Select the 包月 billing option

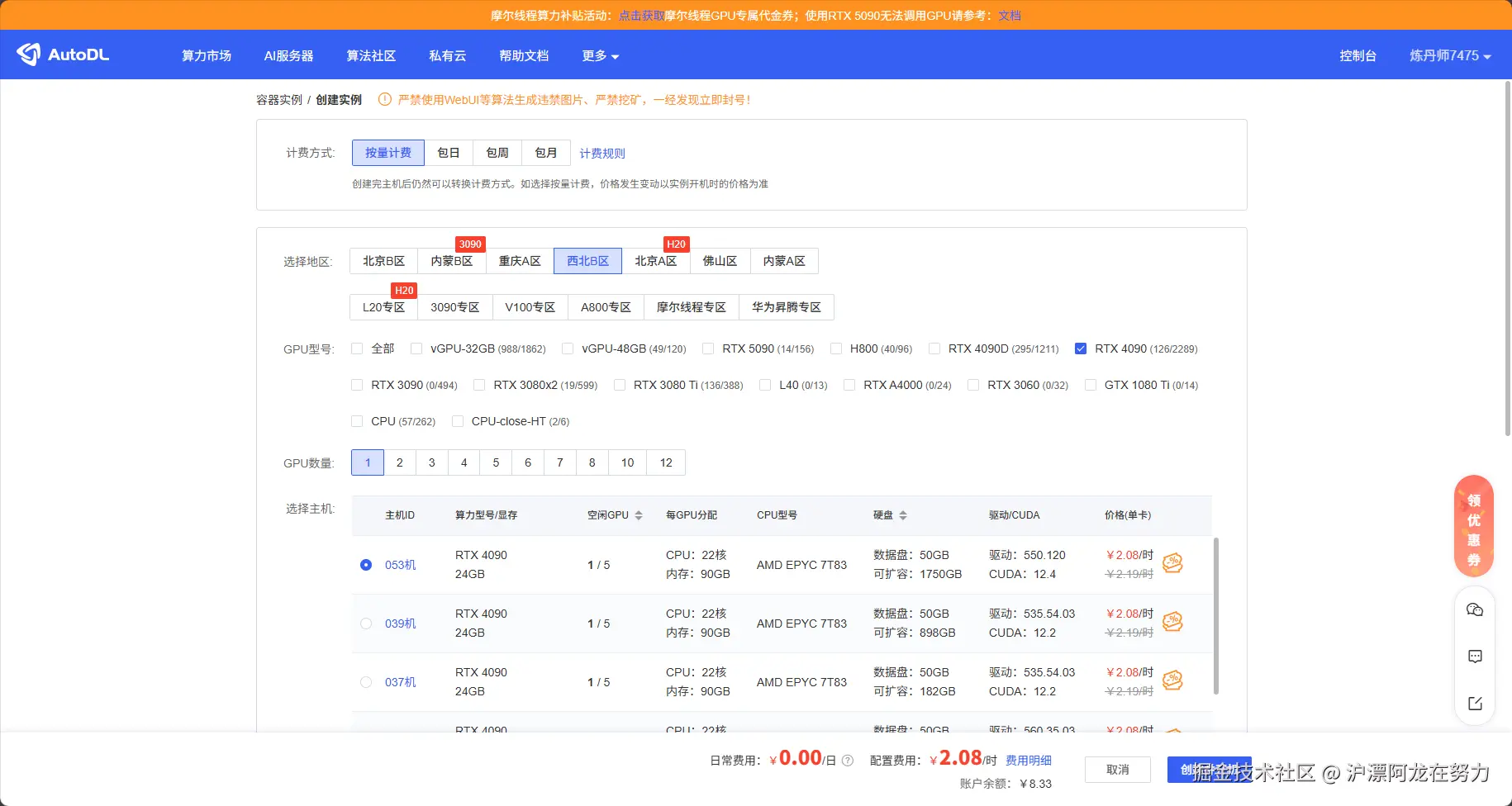[546, 153]
